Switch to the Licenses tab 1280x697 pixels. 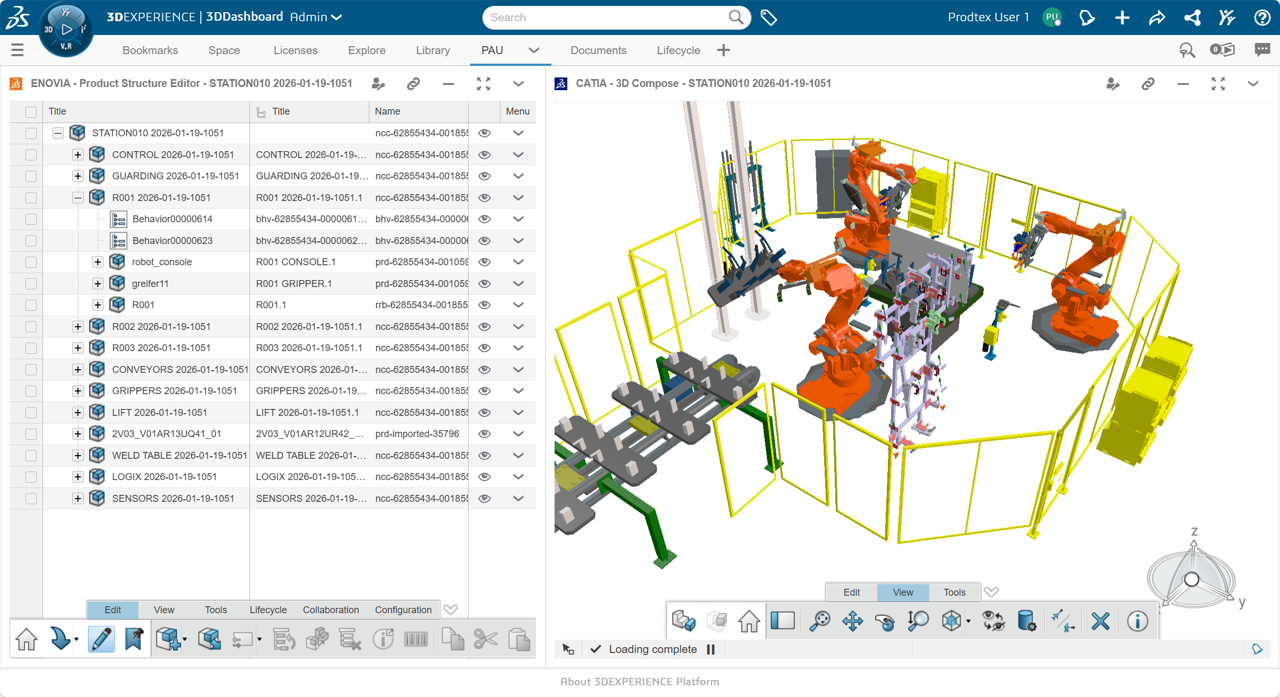tap(295, 50)
